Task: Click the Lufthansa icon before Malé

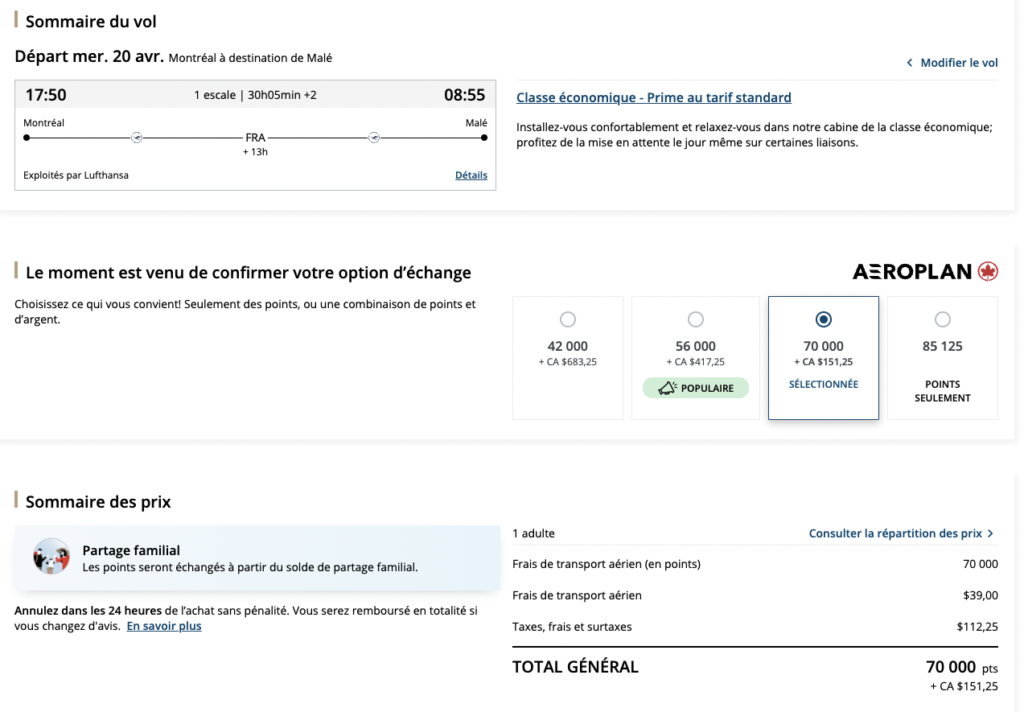Action: [x=374, y=138]
